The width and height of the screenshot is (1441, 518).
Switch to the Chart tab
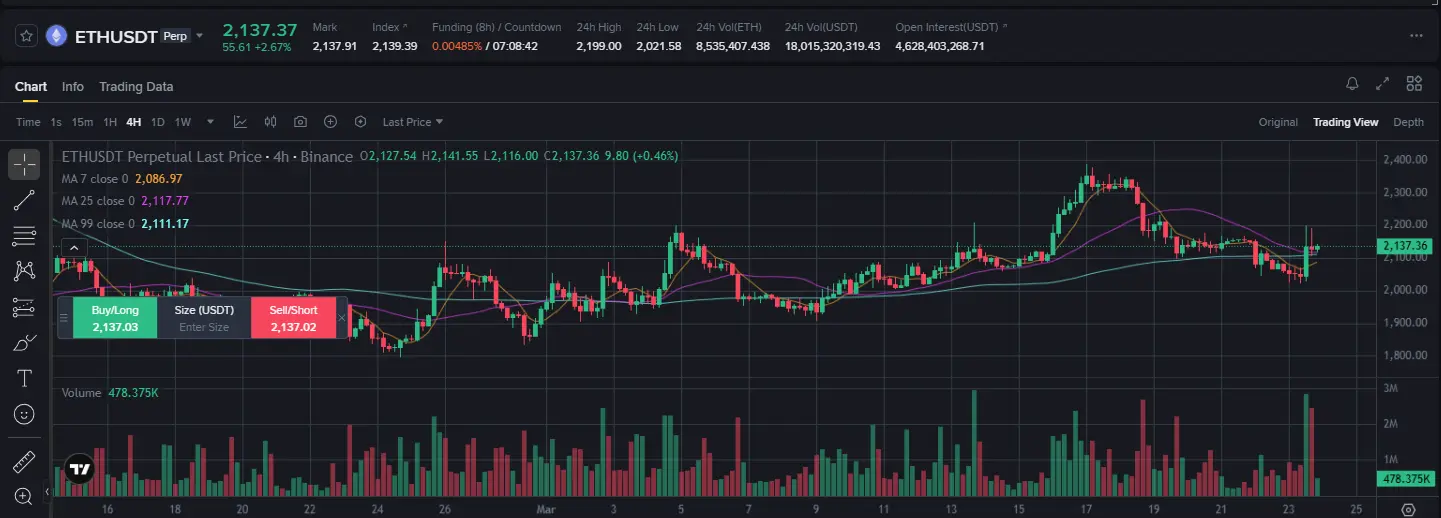point(31,87)
